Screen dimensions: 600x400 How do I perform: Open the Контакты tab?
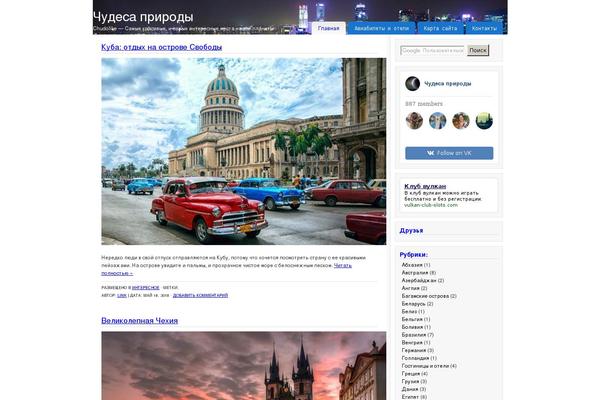tap(484, 28)
